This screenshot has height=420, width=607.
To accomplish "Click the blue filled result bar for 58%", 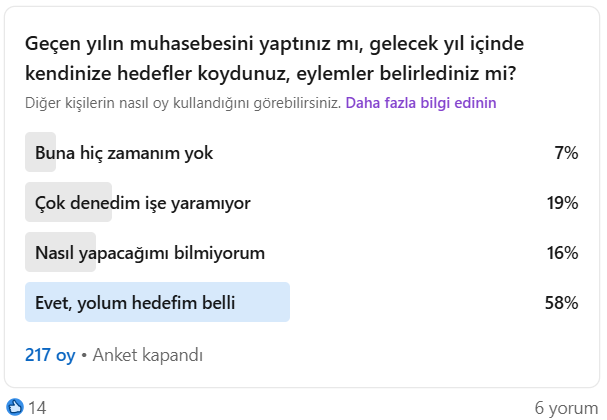I will point(158,302).
